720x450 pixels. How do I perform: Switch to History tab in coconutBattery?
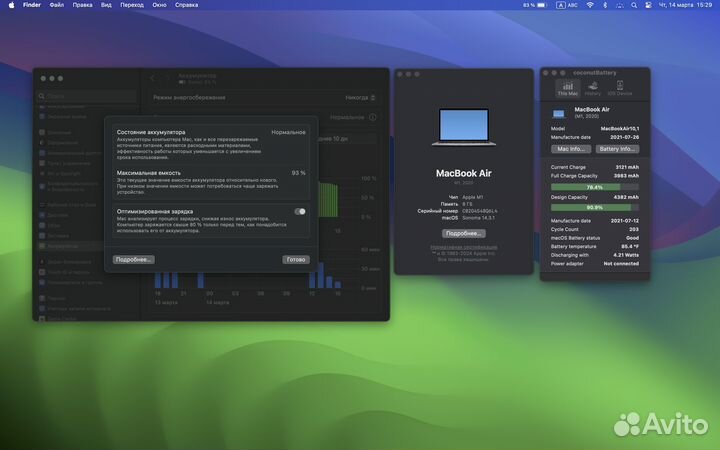click(593, 88)
